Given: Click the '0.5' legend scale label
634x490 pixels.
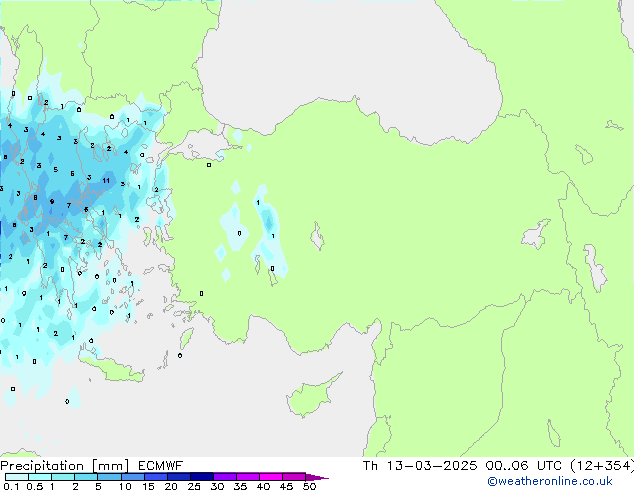Looking at the screenshot, I should tap(35, 486).
